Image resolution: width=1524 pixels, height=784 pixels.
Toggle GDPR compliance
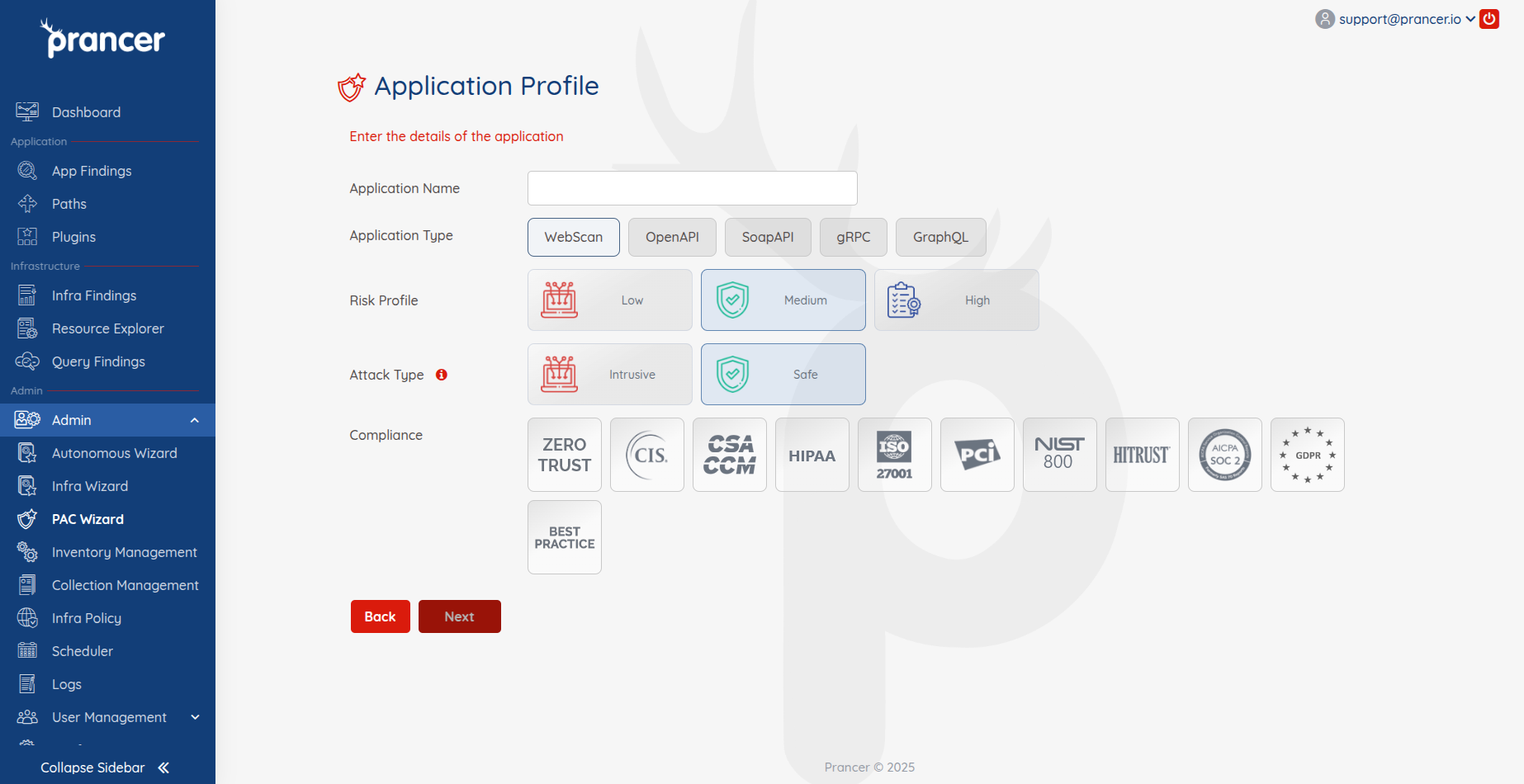click(x=1308, y=455)
